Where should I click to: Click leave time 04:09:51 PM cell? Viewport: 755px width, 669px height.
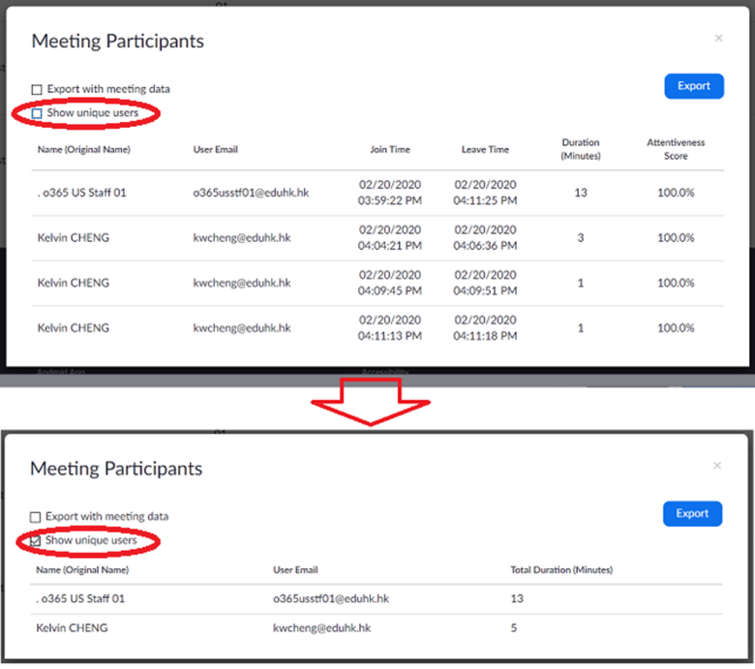point(485,283)
